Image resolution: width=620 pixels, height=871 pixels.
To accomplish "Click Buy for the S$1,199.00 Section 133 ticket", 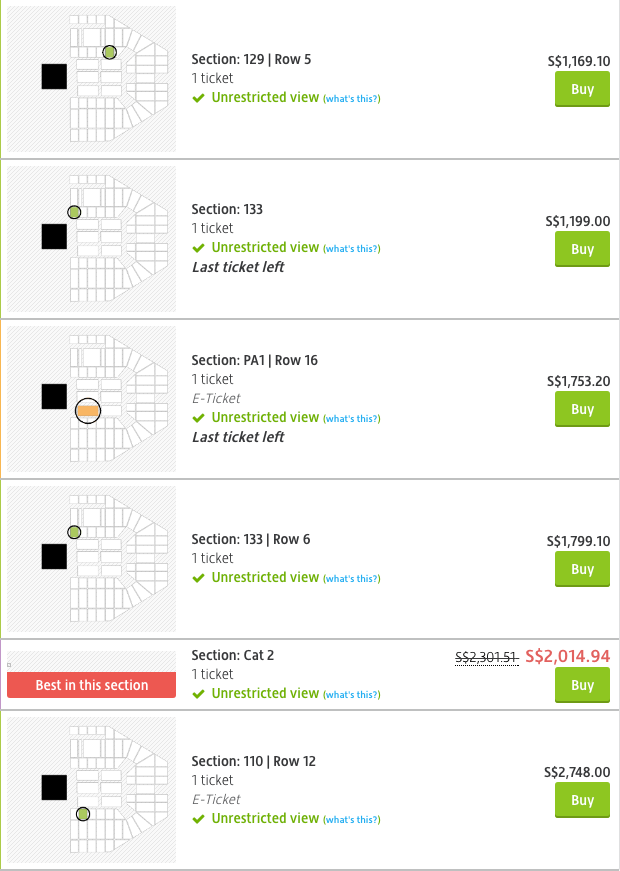I will [582, 250].
